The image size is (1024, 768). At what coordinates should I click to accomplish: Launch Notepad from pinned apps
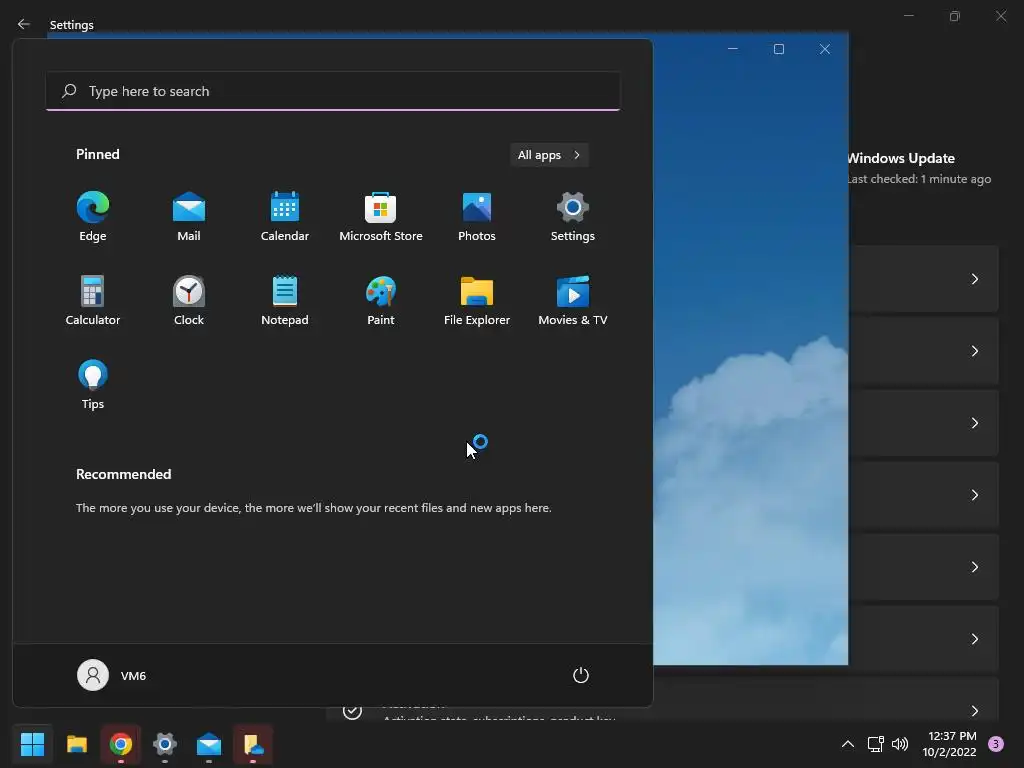pyautogui.click(x=285, y=300)
